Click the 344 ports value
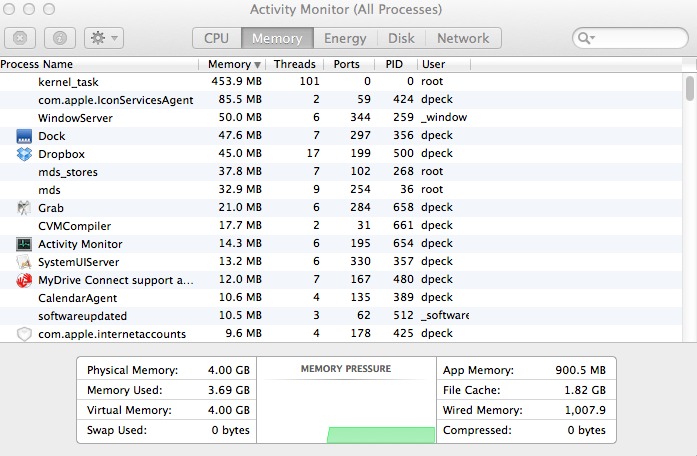 point(360,117)
